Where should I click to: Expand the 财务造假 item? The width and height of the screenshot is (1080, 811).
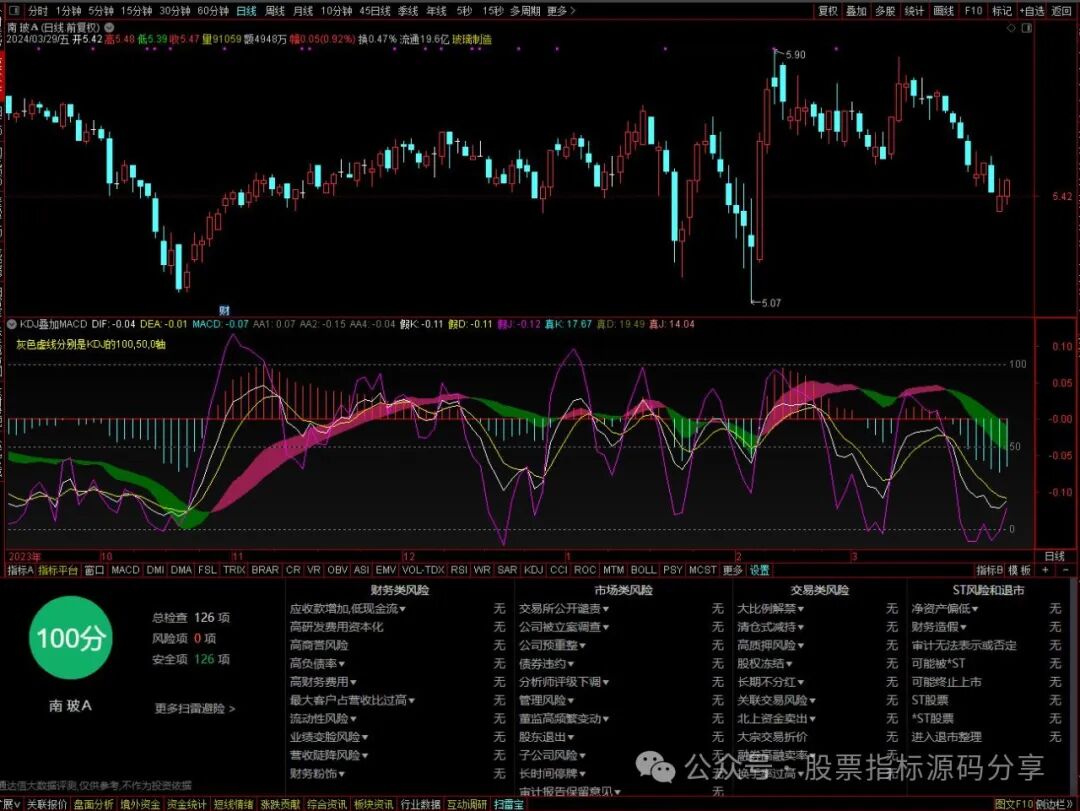(939, 627)
